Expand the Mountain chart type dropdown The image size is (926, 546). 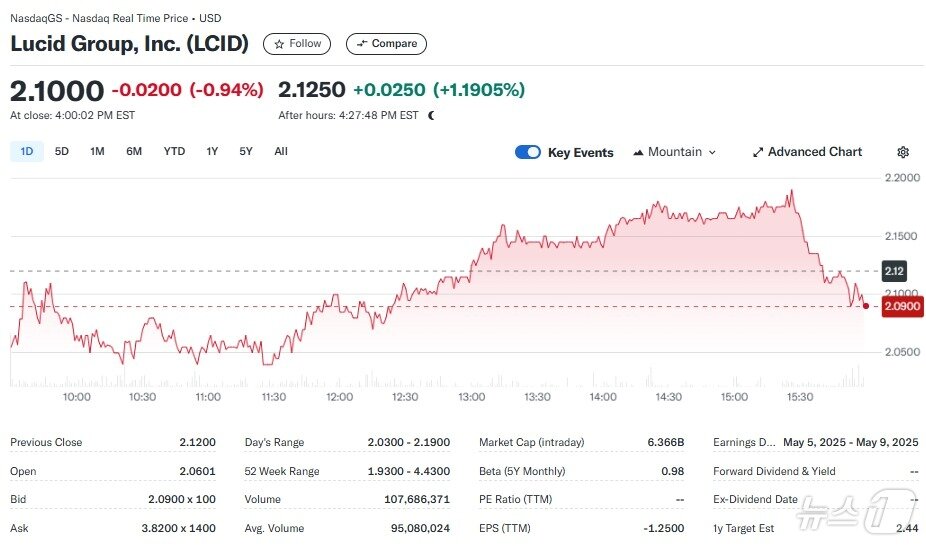(675, 152)
